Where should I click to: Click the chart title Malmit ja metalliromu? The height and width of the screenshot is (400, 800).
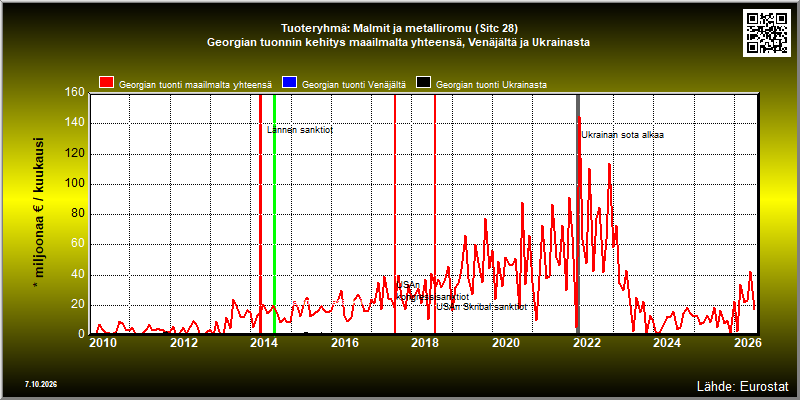coord(399,28)
